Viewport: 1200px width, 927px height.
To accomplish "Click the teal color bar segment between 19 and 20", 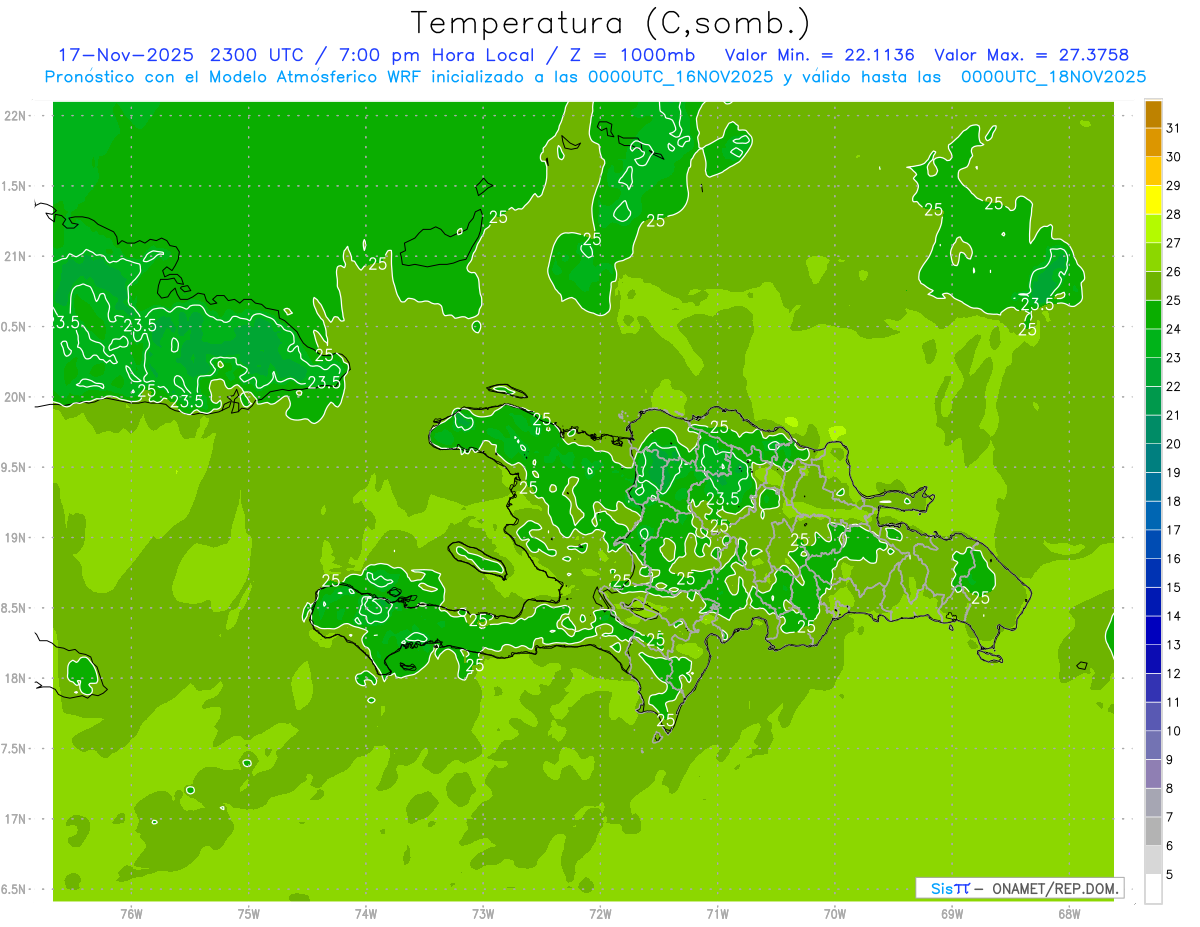I will [x=1153, y=459].
